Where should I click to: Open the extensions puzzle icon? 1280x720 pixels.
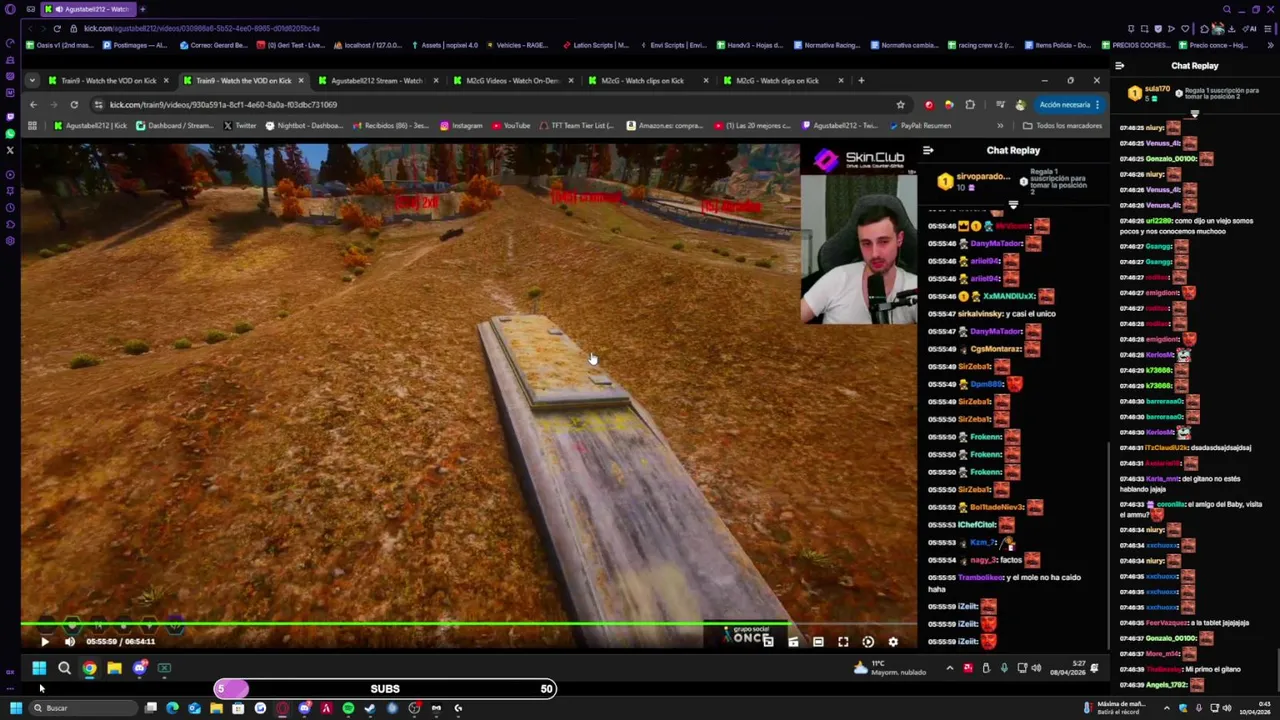(x=970, y=104)
